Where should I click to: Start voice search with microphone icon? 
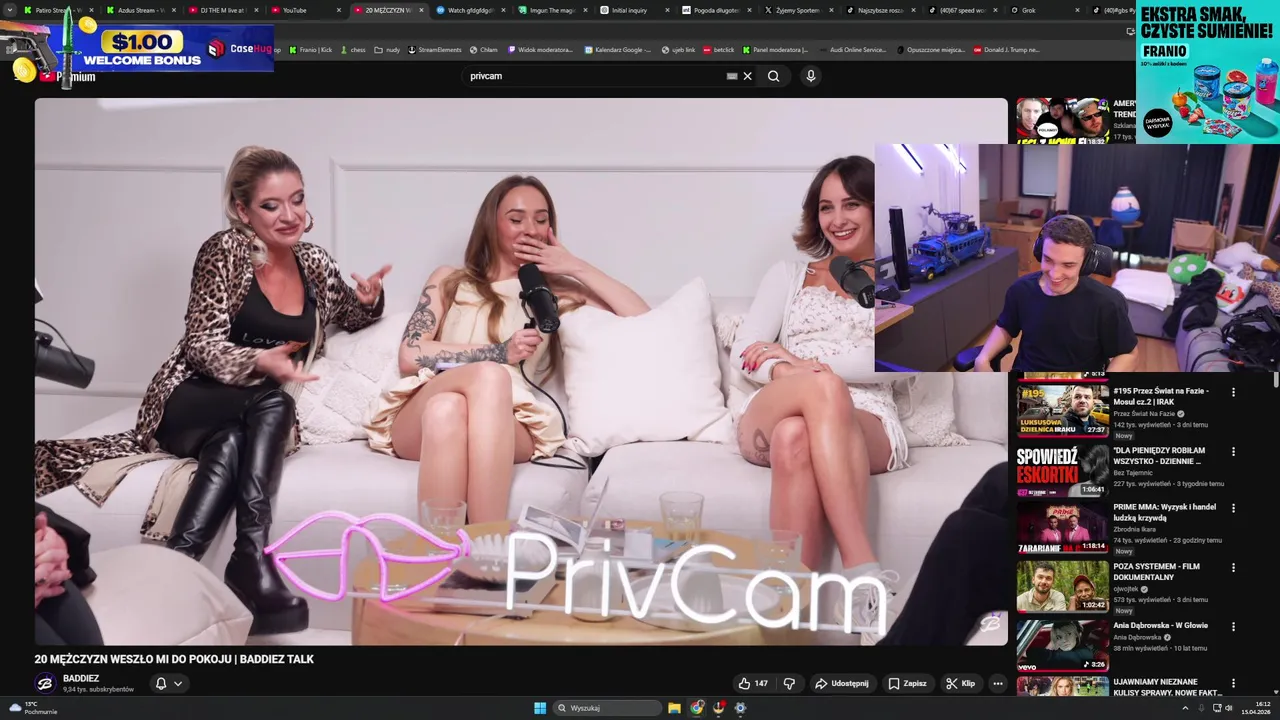811,76
